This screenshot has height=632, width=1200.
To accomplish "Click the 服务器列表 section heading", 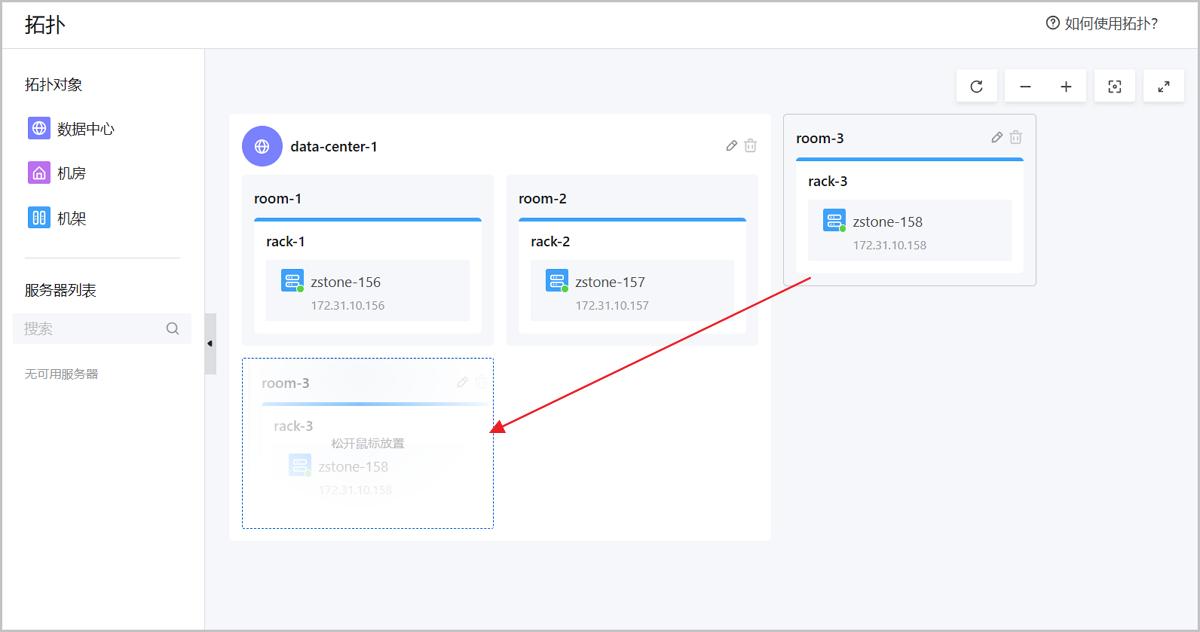I will coord(61,290).
